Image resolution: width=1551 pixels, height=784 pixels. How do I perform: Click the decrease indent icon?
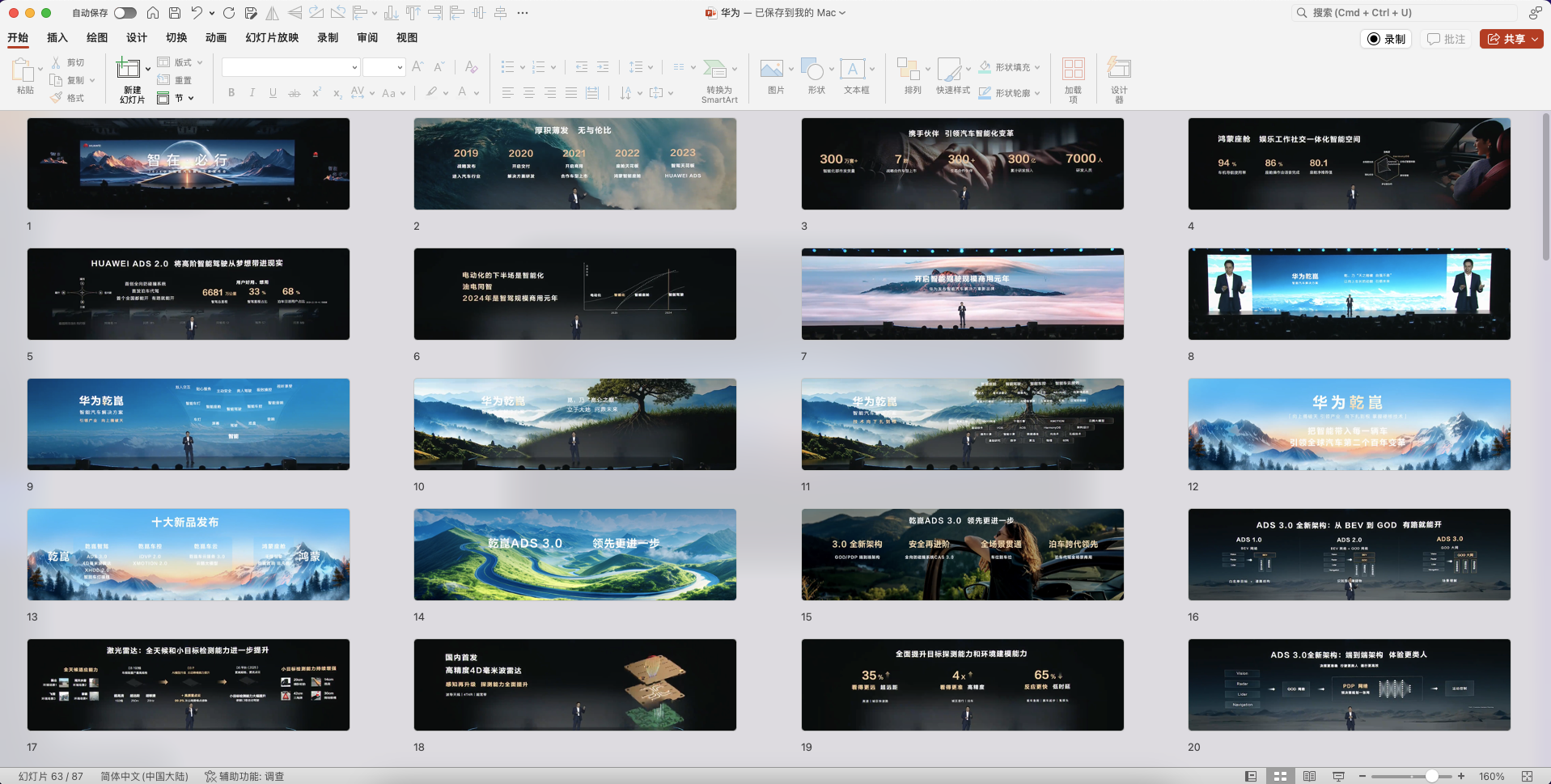pyautogui.click(x=582, y=67)
